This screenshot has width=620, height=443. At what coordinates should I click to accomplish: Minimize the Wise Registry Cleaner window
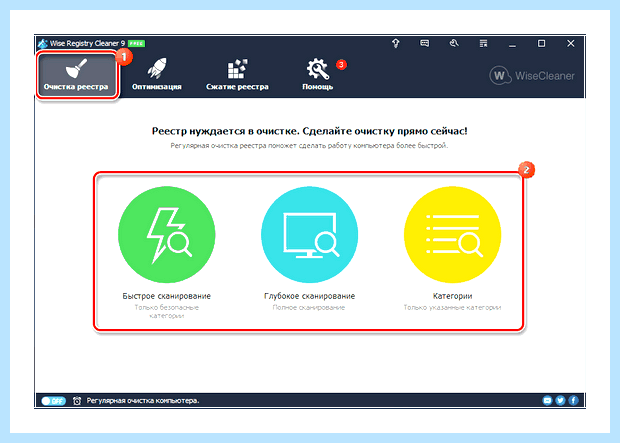[512, 44]
